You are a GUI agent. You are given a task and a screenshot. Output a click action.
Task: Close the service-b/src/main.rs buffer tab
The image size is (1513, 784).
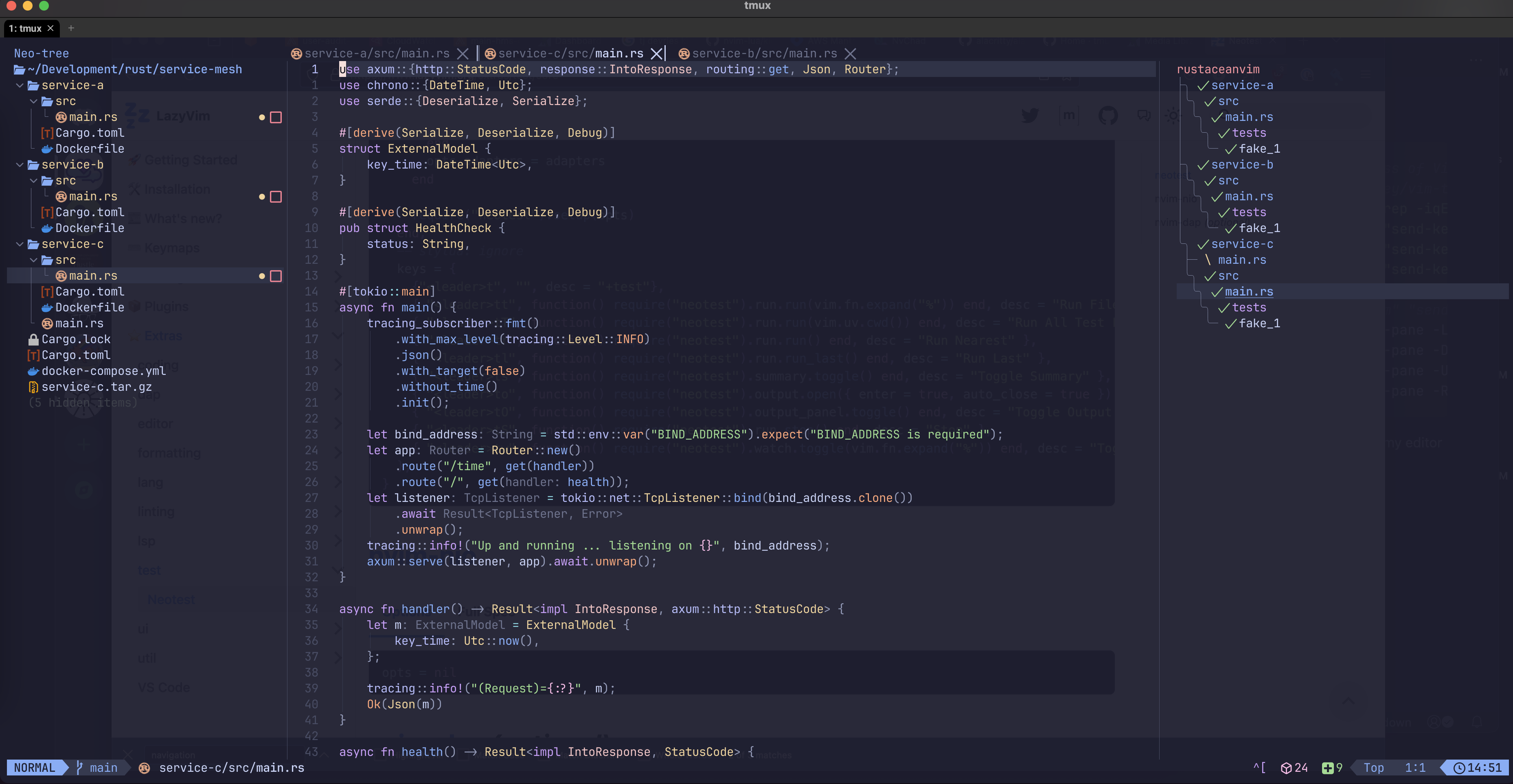(x=850, y=53)
